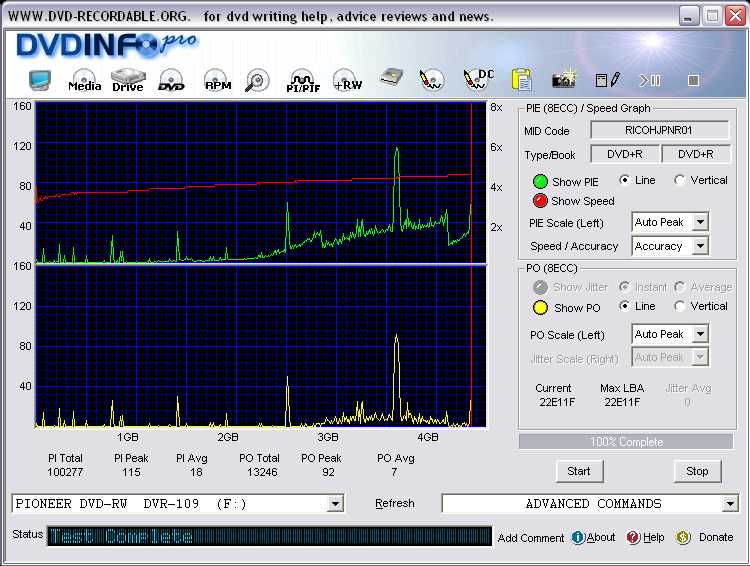
Task: Click the stop square toolbar control
Action: [693, 80]
